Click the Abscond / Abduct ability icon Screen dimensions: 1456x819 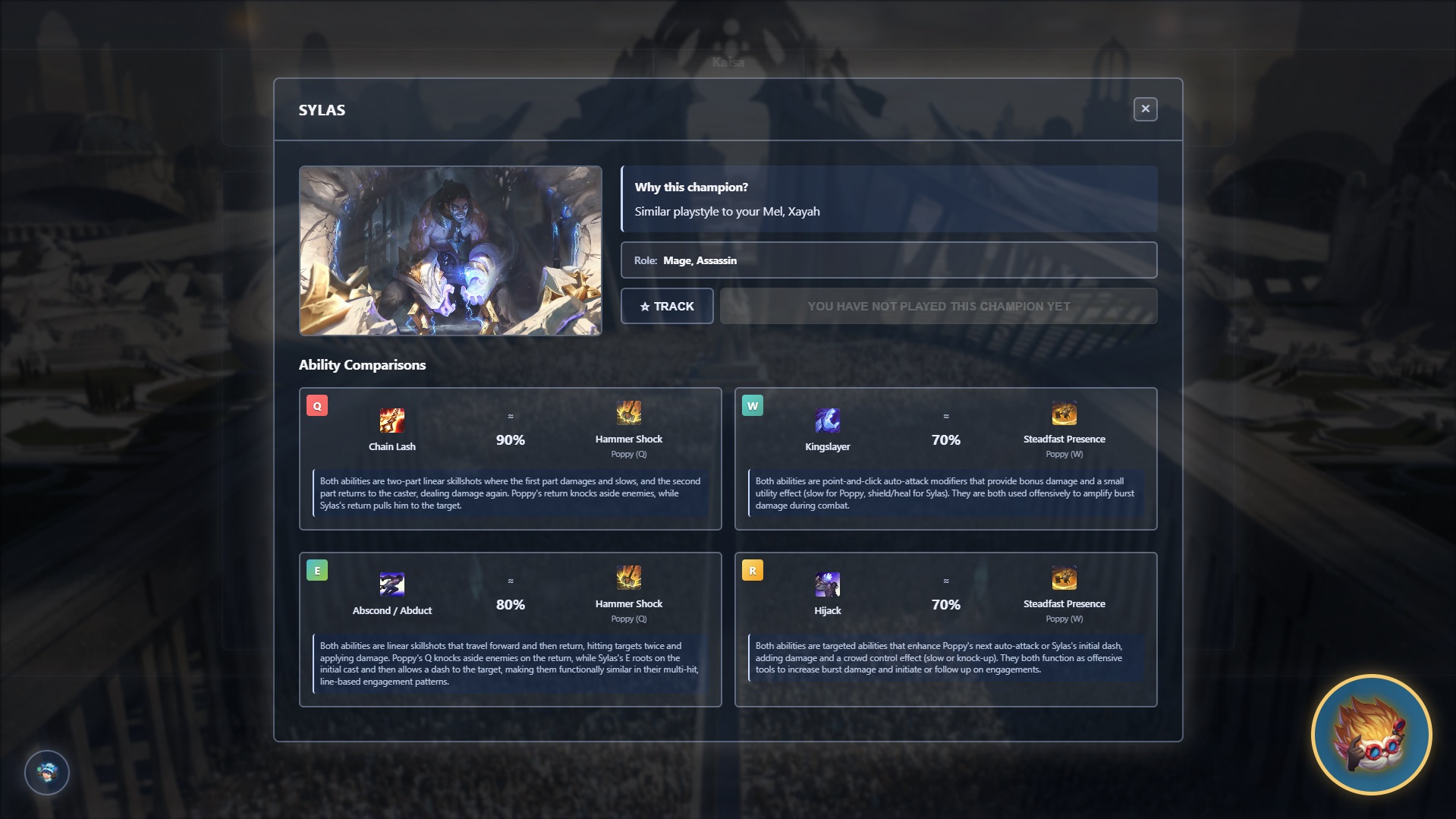[x=392, y=584]
